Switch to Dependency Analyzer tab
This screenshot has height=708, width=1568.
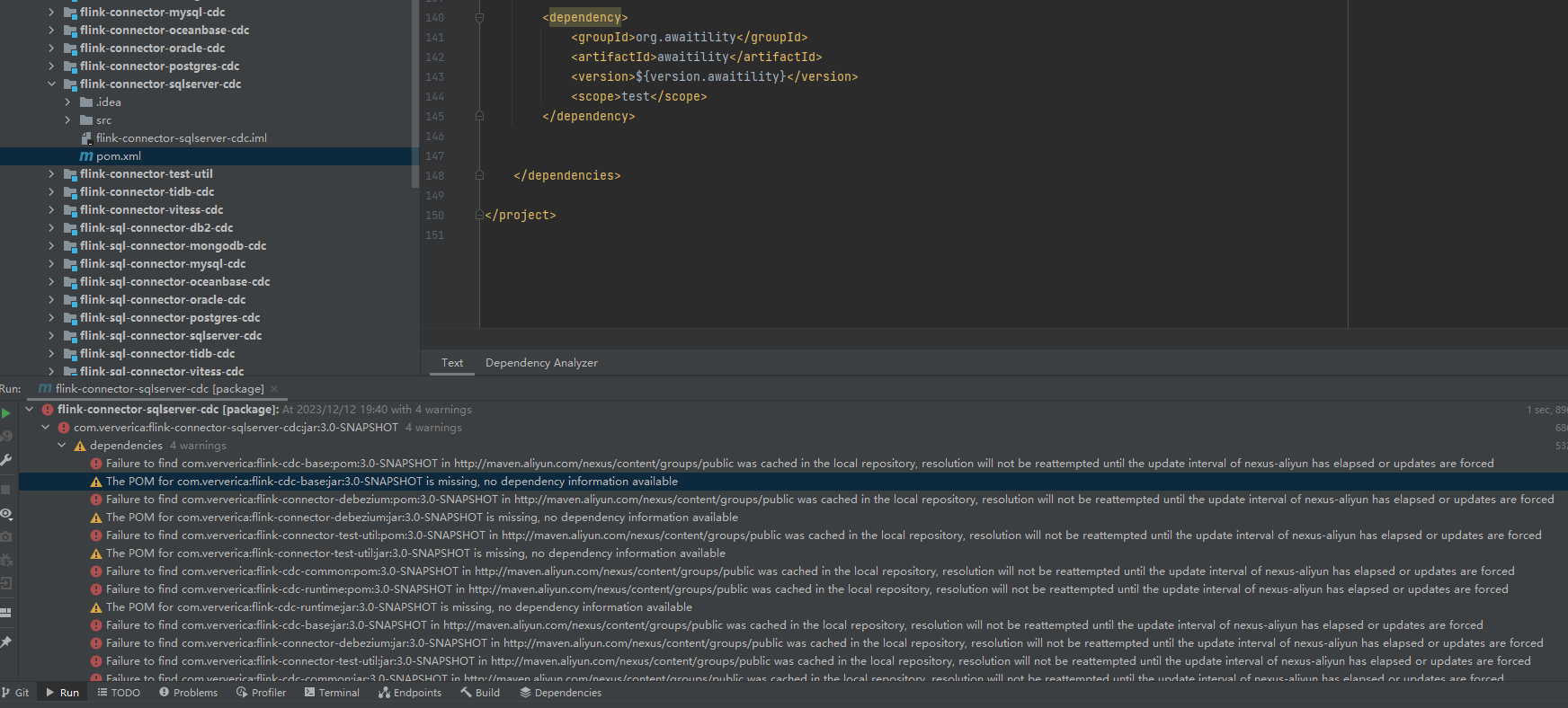[x=541, y=363]
